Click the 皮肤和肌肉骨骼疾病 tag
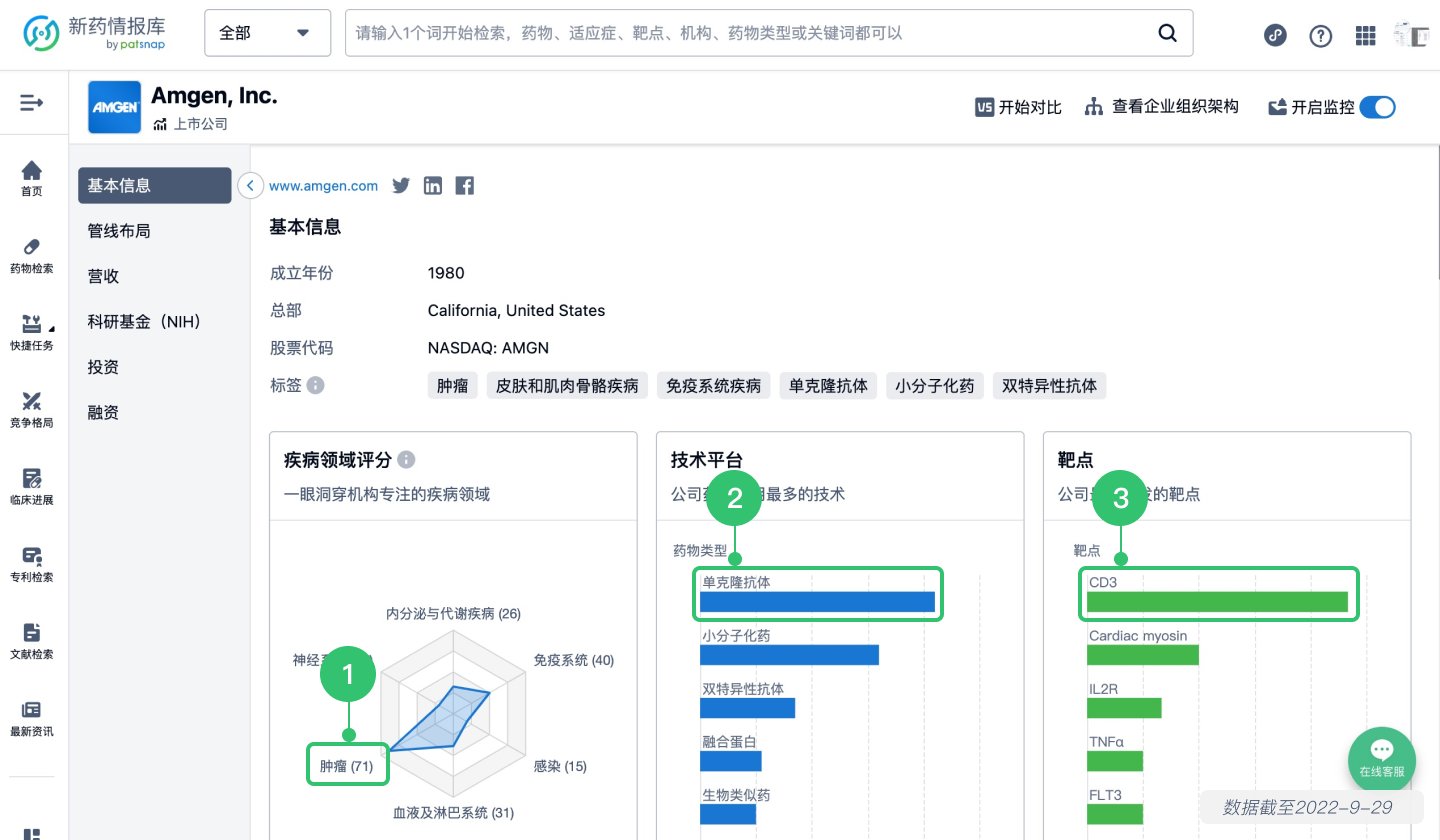Screen dimensions: 1440x840 point(568,386)
